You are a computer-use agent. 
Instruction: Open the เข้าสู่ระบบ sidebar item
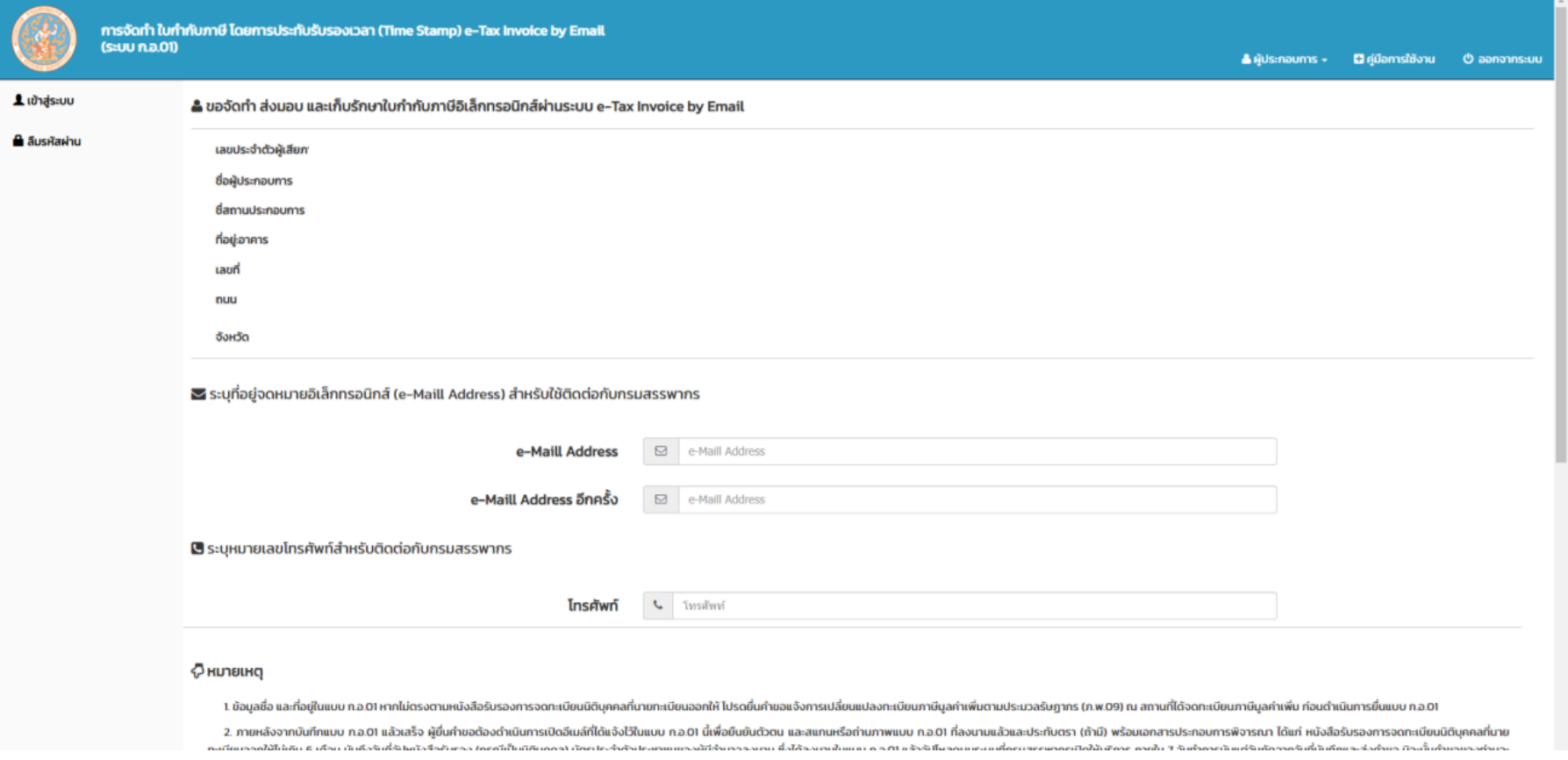(x=50, y=100)
